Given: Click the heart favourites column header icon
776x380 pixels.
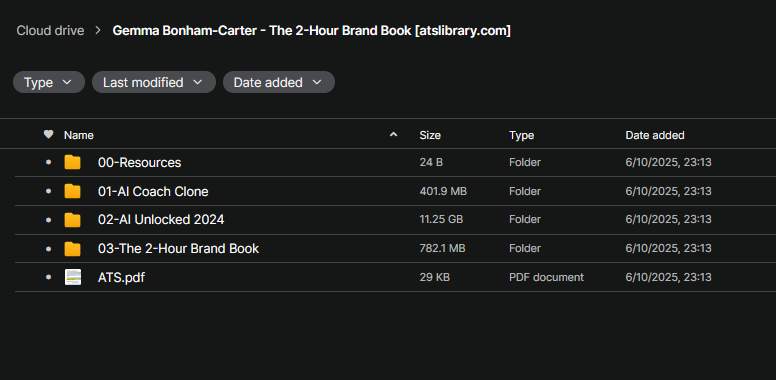Looking at the screenshot, I should click(48, 134).
